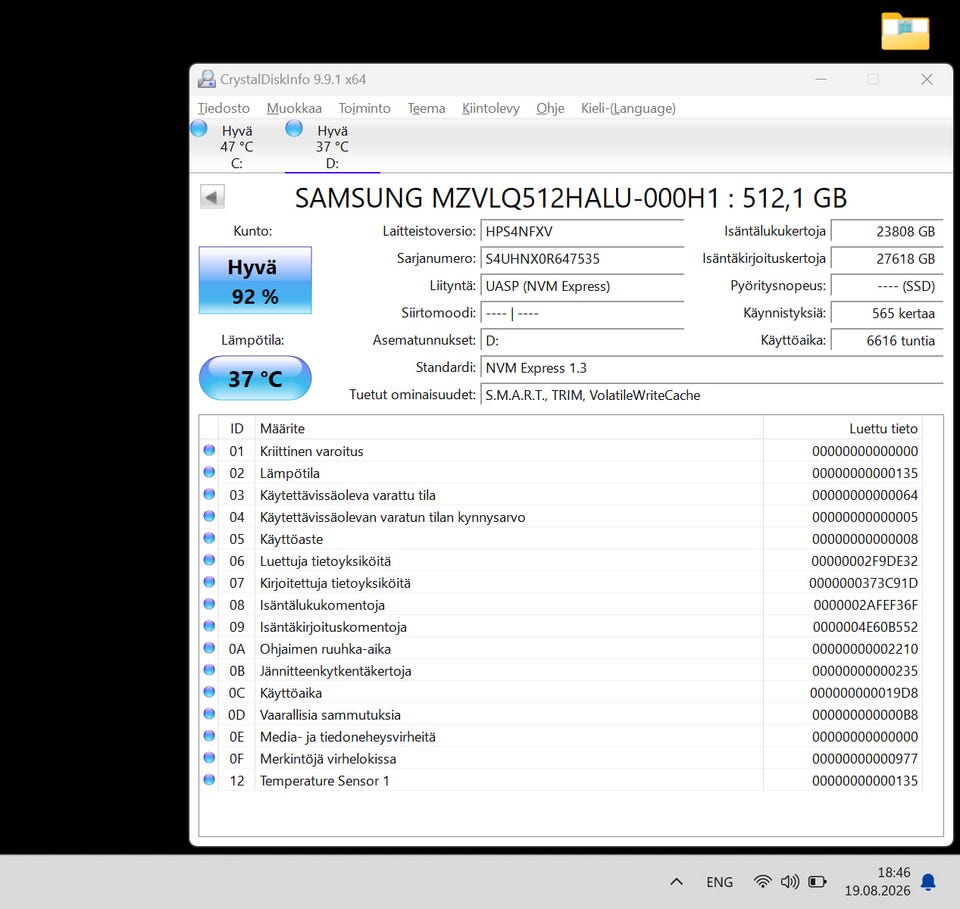Screen dimensions: 960x909
Task: Select the Käytettävissäoleva varattu tila row
Action: [561, 495]
